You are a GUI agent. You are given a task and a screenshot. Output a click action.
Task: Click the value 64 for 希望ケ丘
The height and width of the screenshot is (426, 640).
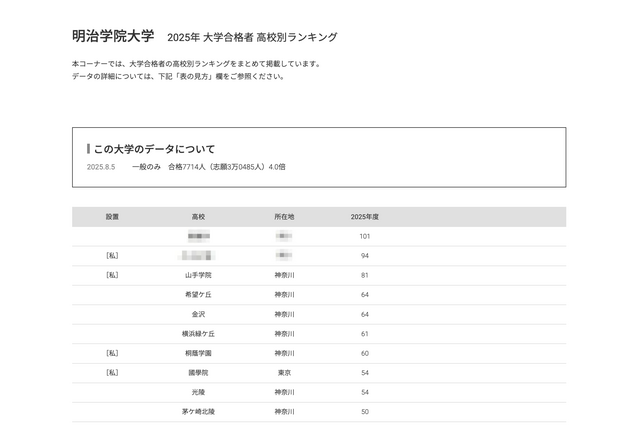click(364, 295)
